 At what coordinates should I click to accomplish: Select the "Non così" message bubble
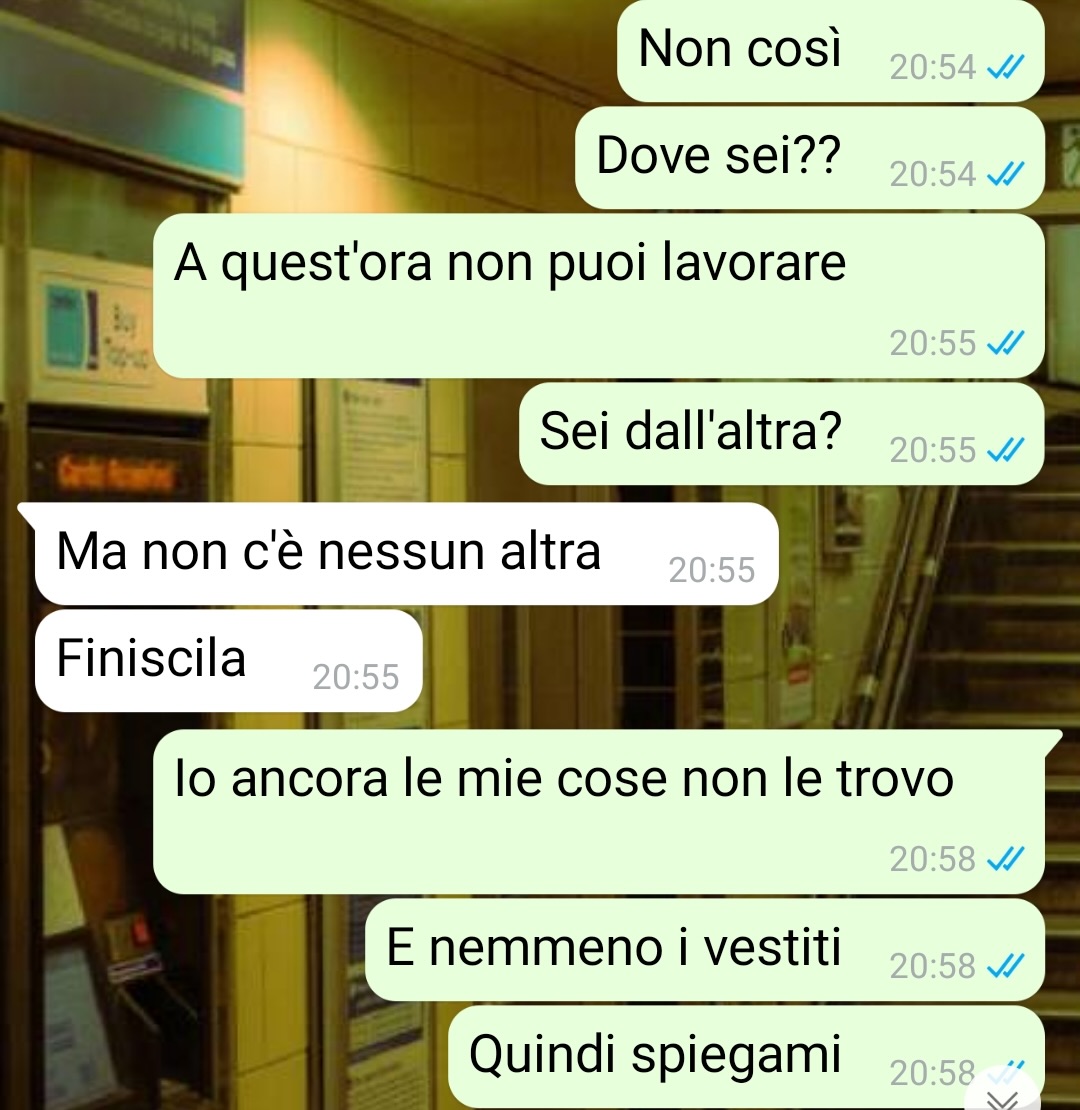[831, 51]
